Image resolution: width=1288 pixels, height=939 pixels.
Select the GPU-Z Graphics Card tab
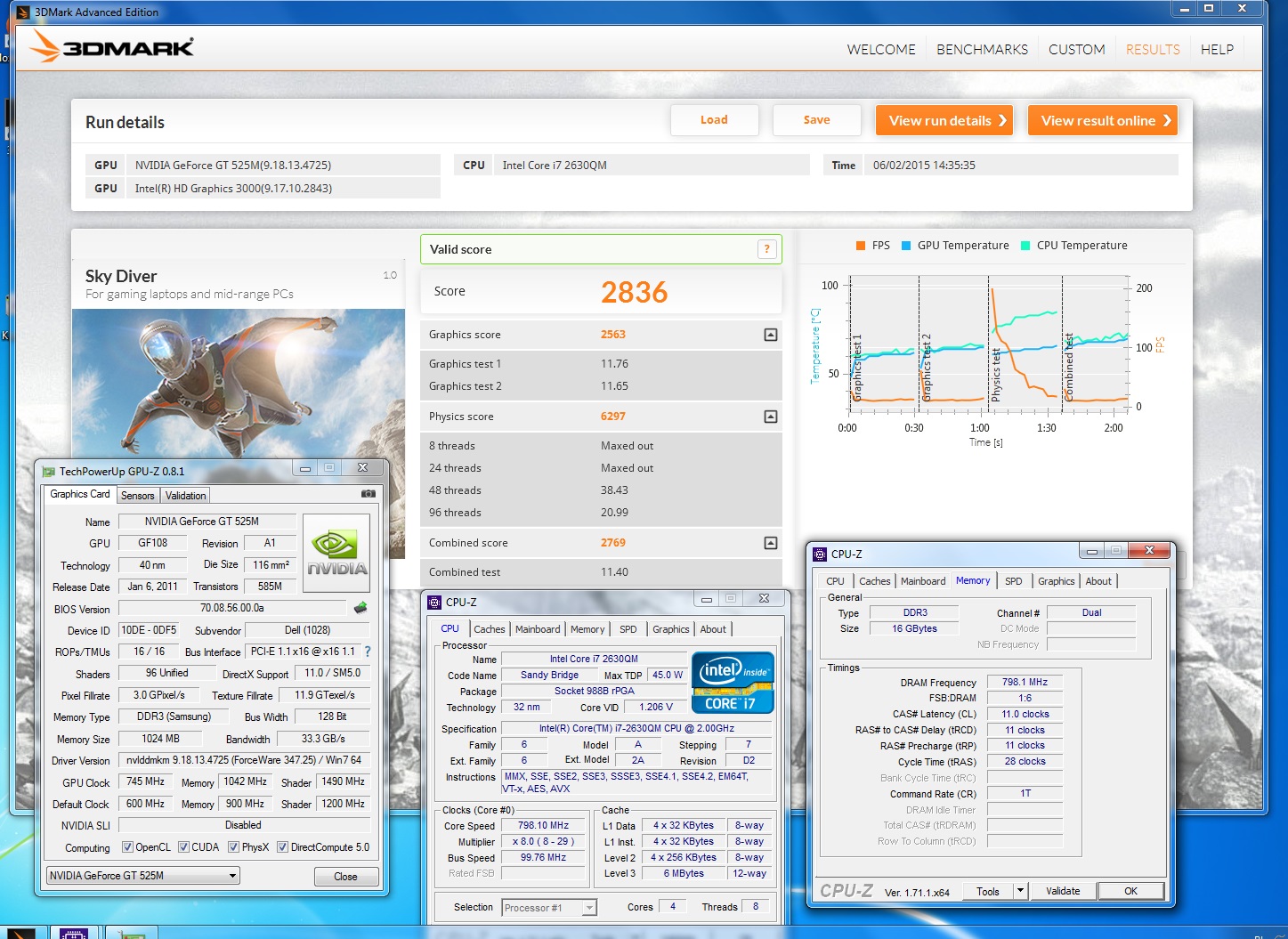pos(80,494)
